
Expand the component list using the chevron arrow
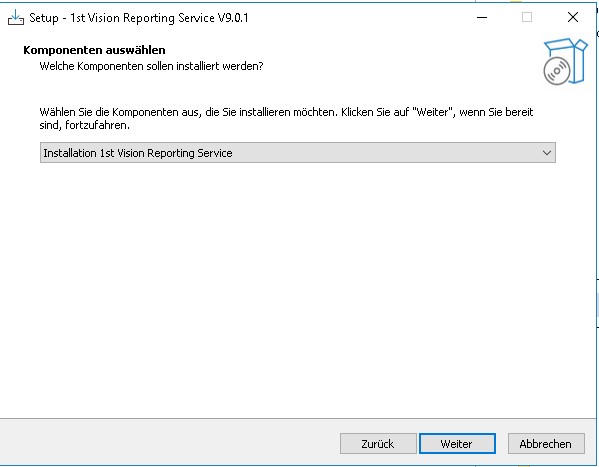coord(547,153)
